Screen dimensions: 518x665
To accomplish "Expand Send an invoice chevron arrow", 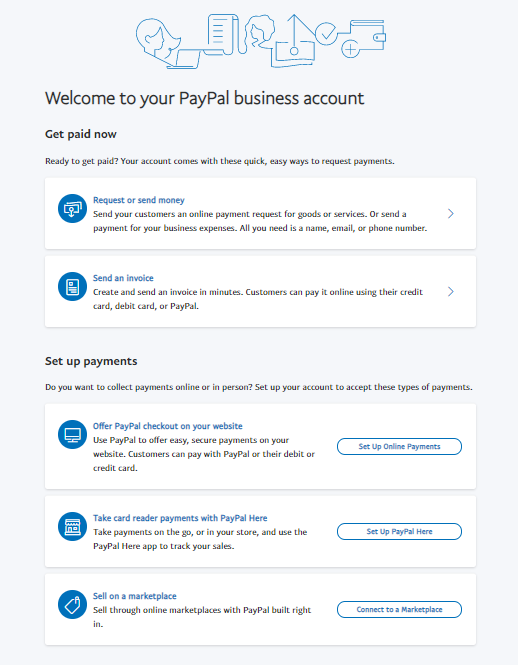I will (x=451, y=292).
